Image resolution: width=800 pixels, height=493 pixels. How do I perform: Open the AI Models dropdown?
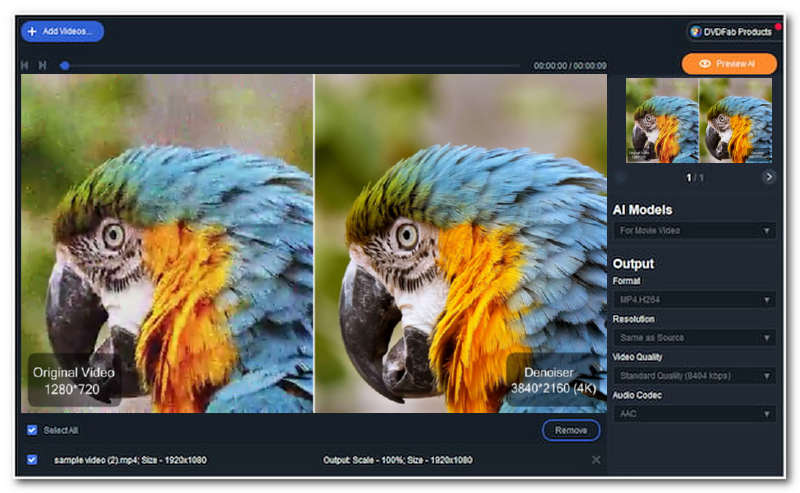pyautogui.click(x=695, y=231)
